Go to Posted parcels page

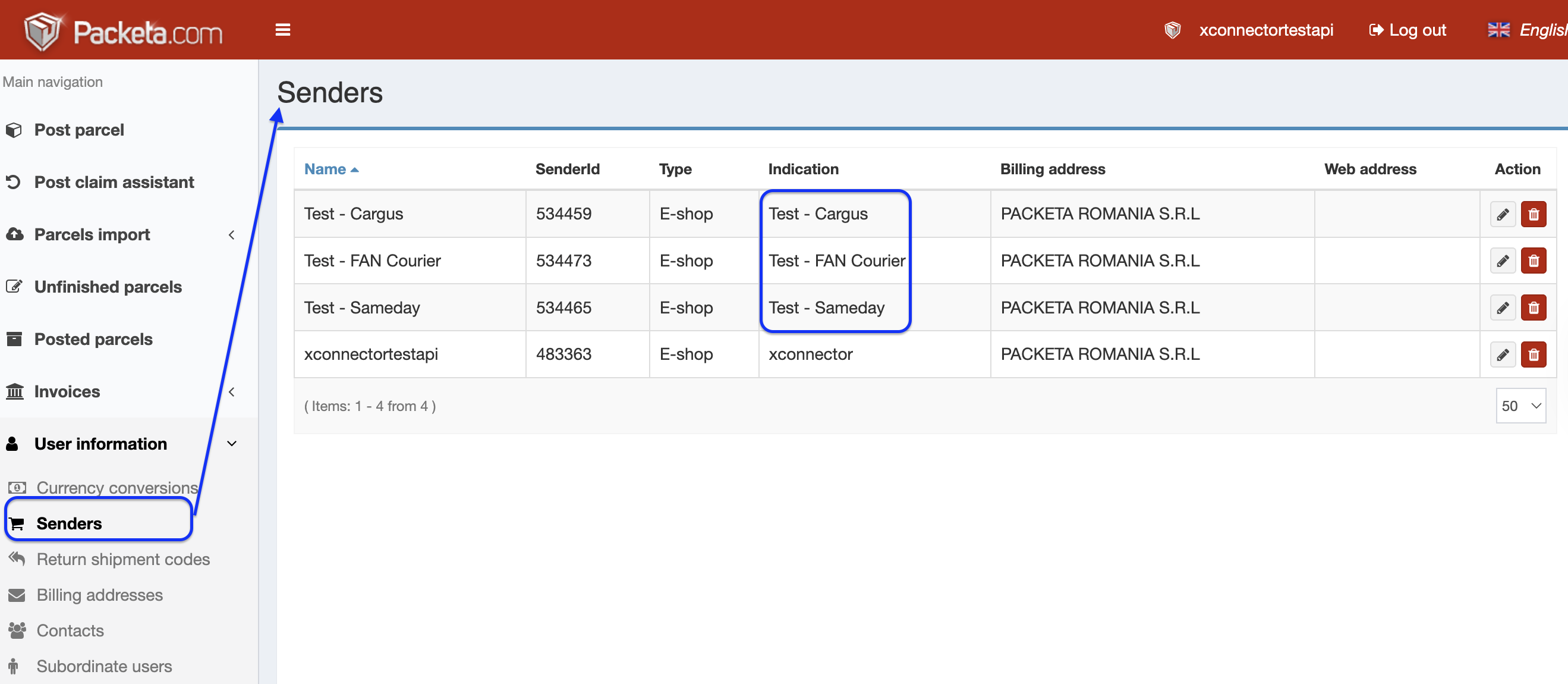(93, 339)
